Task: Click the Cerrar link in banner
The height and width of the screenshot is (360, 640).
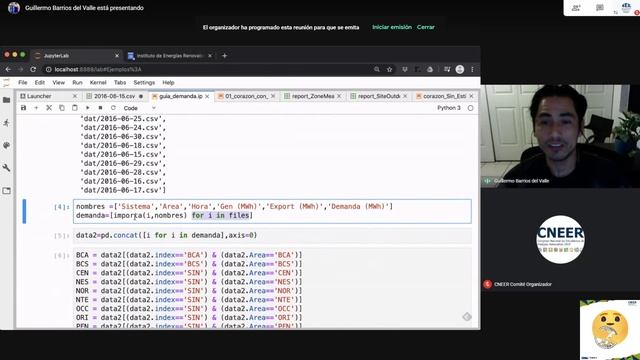Action: (x=426, y=27)
